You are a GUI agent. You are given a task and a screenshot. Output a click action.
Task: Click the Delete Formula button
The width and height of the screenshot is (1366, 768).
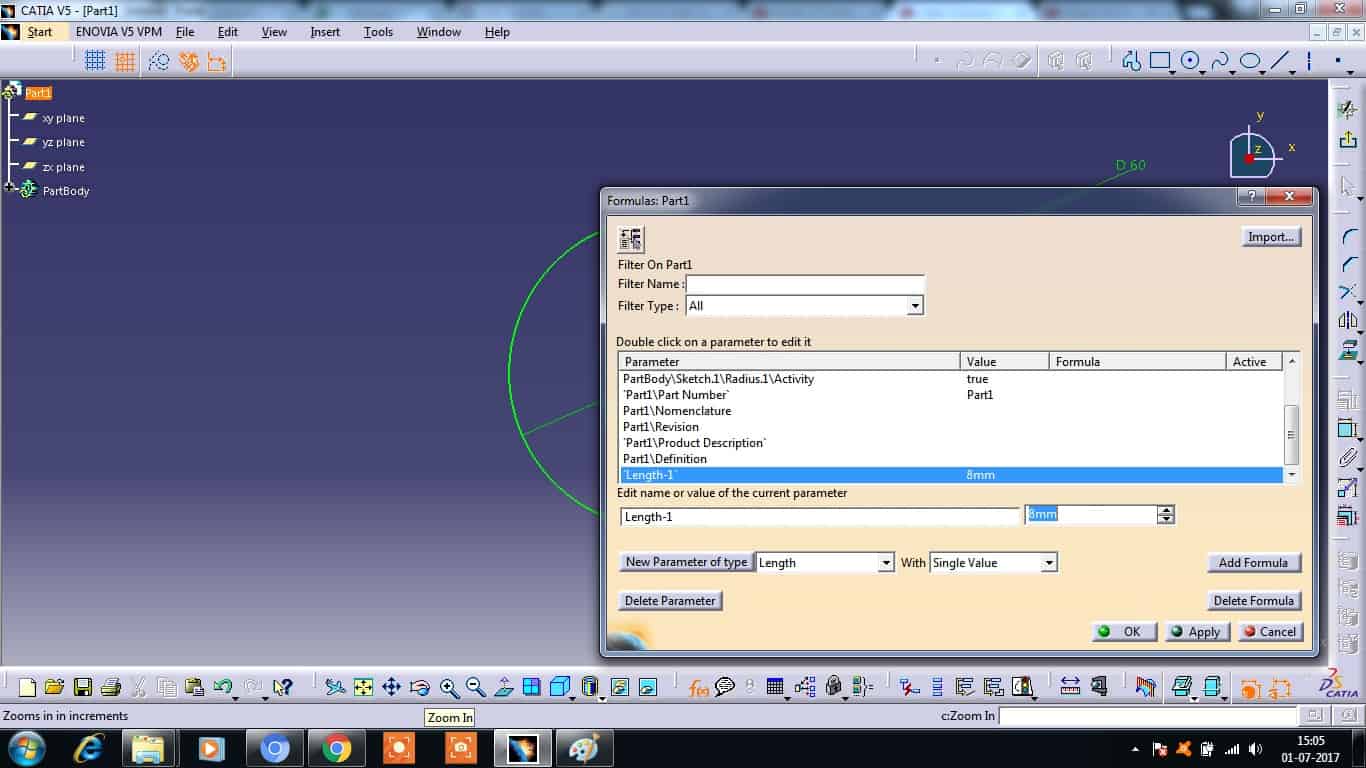pos(1253,601)
